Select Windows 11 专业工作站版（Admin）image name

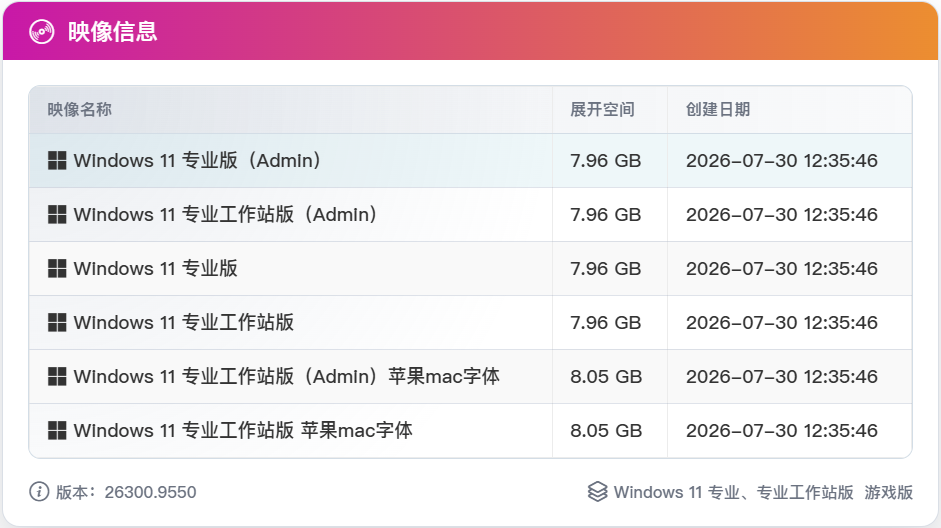(x=226, y=215)
